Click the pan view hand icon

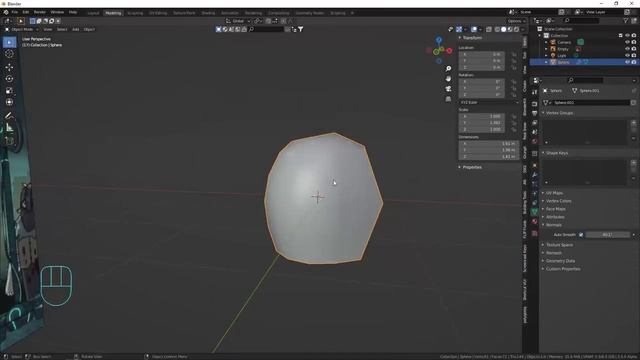448,78
